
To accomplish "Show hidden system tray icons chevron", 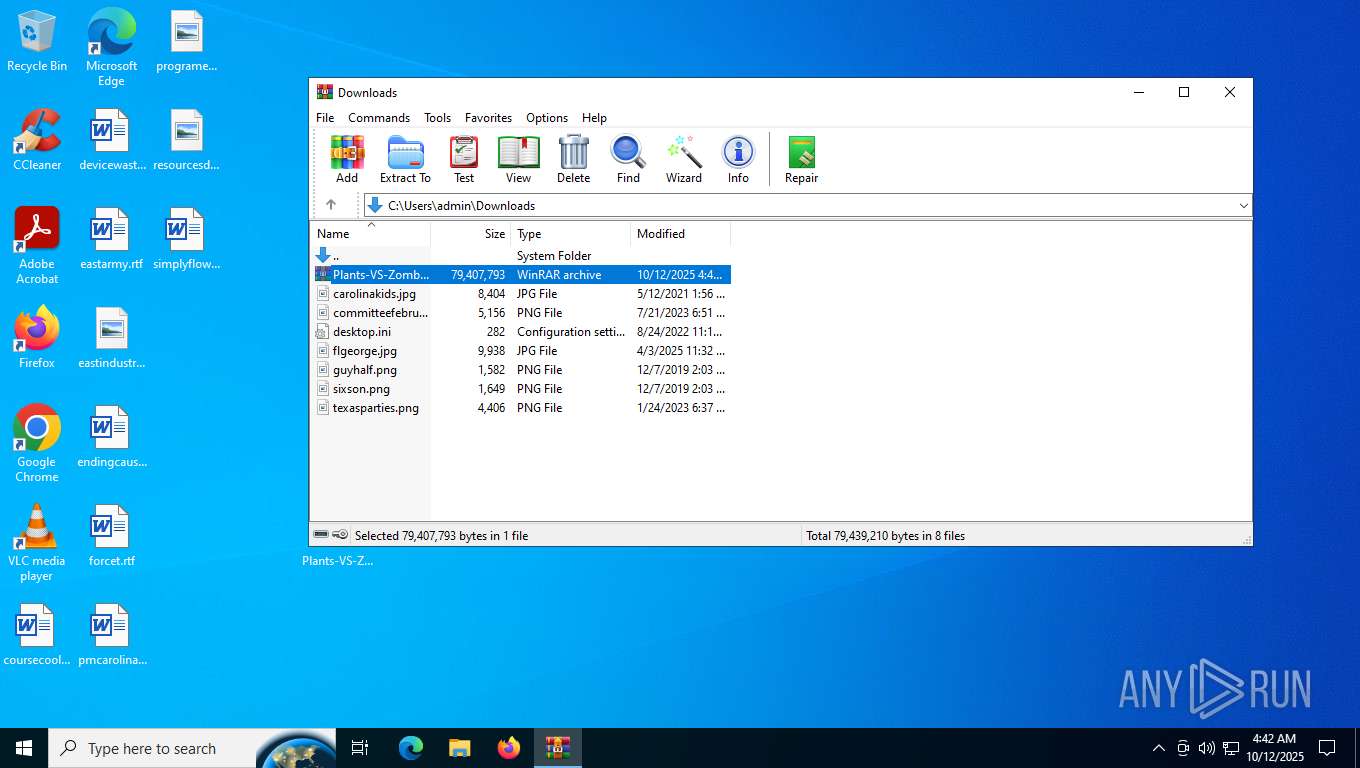I will click(x=1159, y=748).
